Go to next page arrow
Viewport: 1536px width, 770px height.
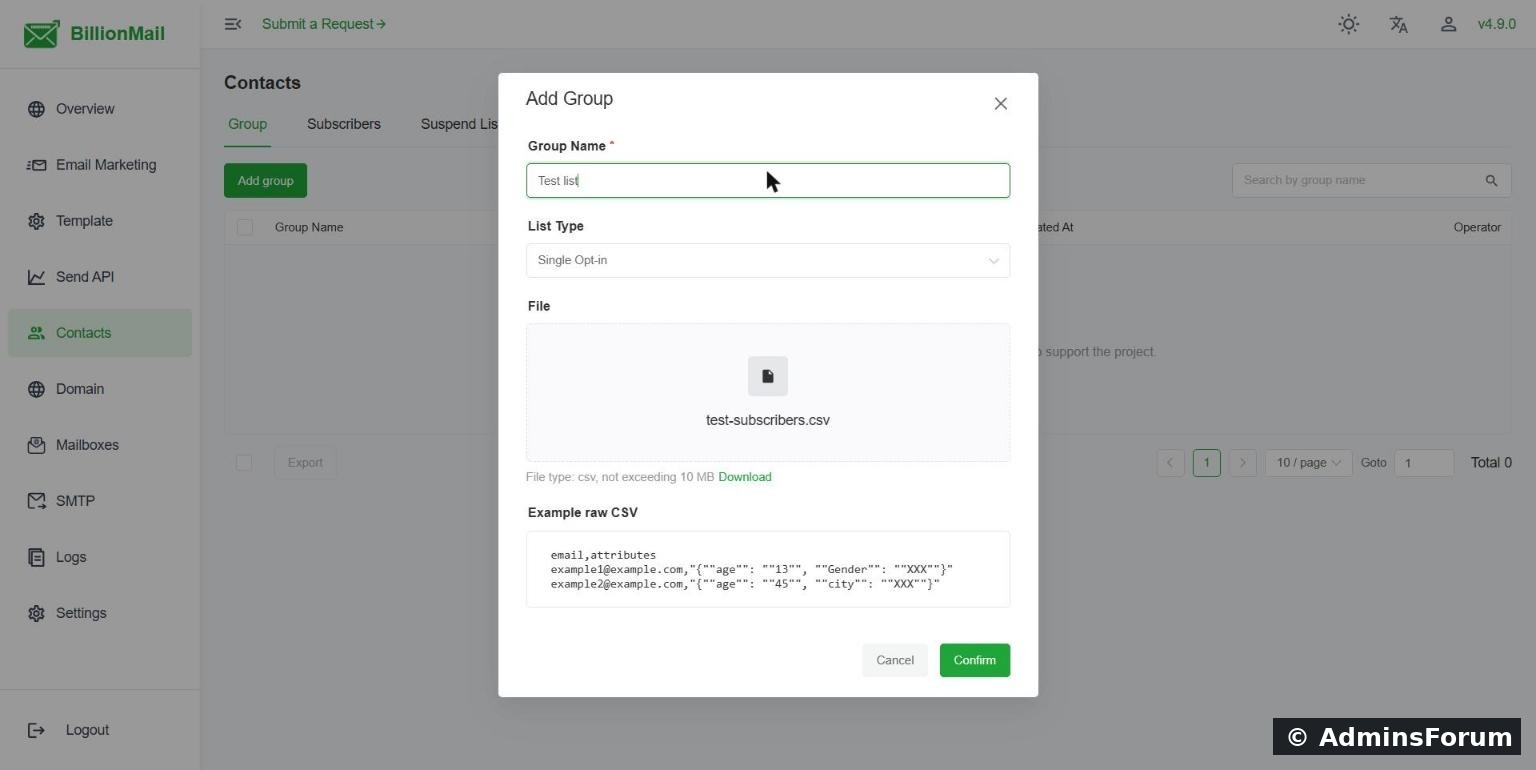pyautogui.click(x=1242, y=463)
